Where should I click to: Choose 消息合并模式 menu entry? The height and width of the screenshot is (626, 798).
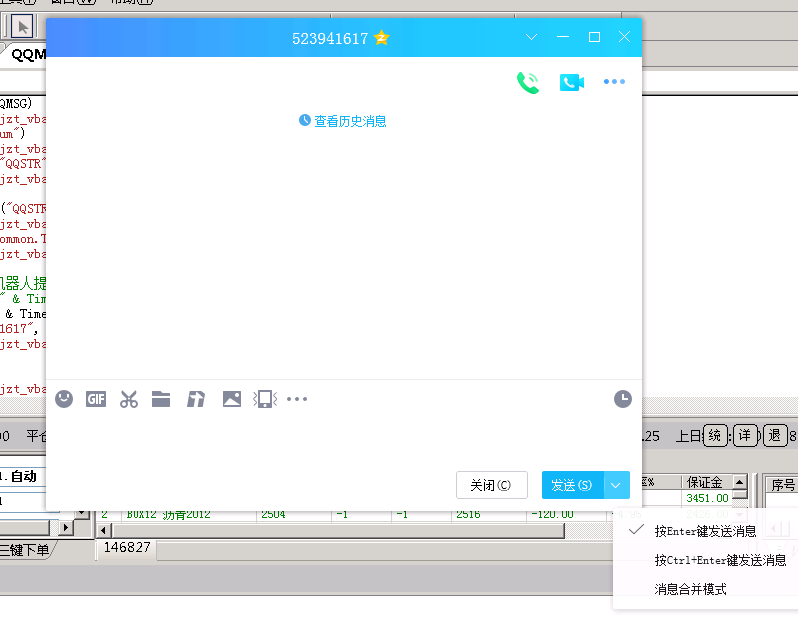[690, 589]
